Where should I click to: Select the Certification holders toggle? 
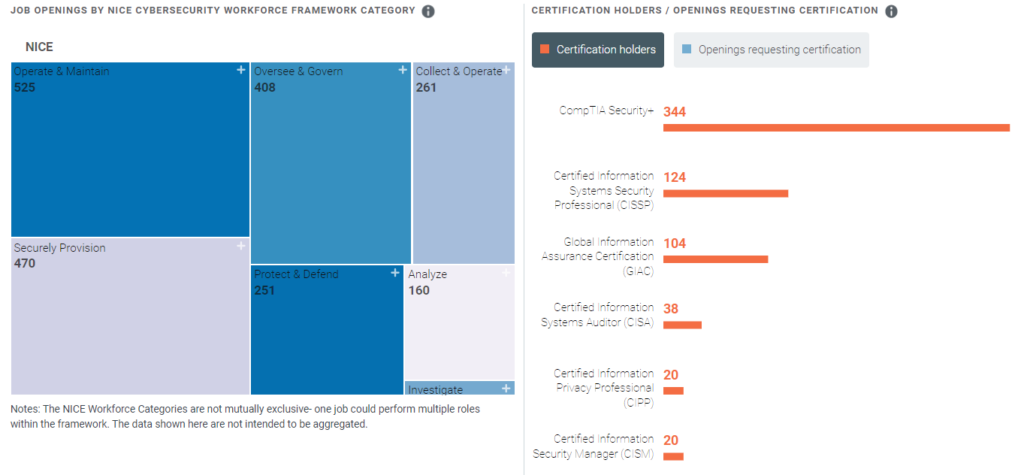tap(598, 49)
